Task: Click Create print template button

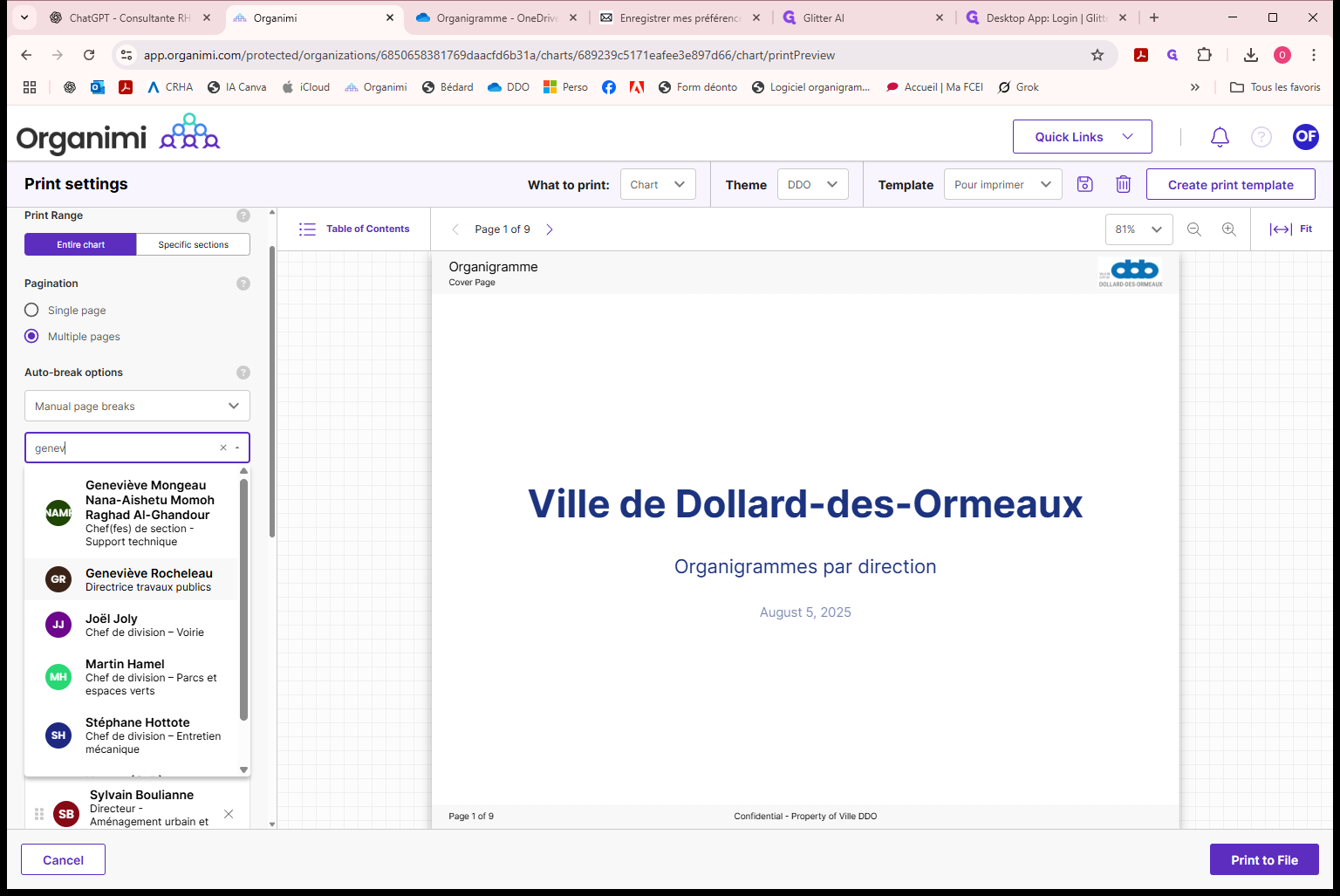Action: click(x=1230, y=184)
